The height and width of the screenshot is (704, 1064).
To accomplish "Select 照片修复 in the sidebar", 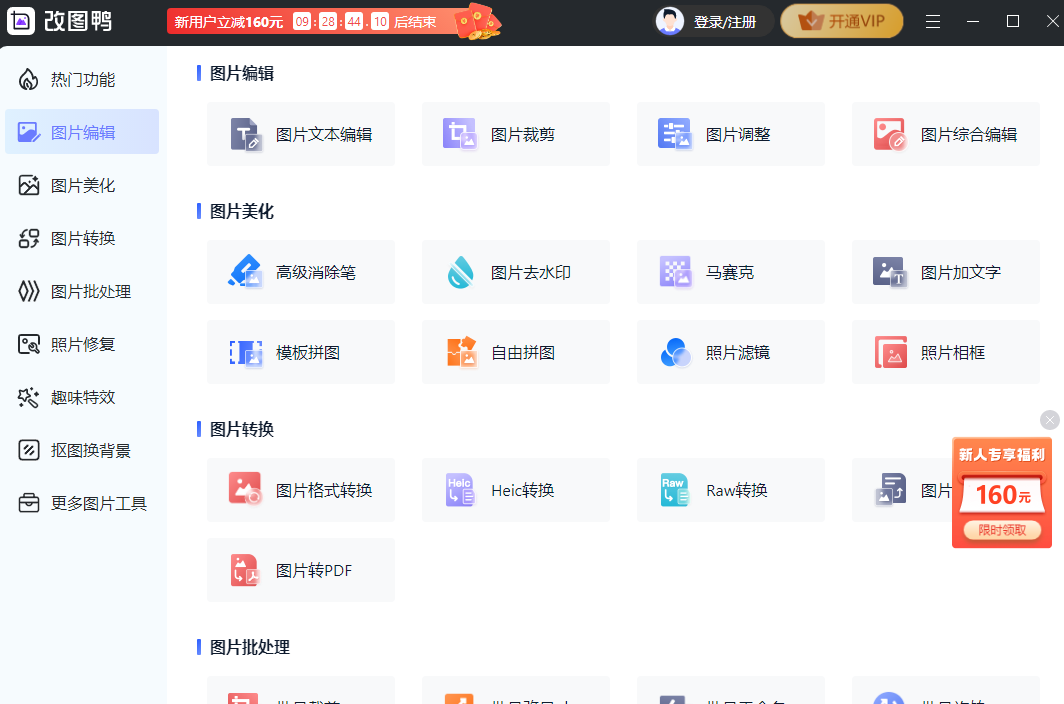I will pos(82,344).
